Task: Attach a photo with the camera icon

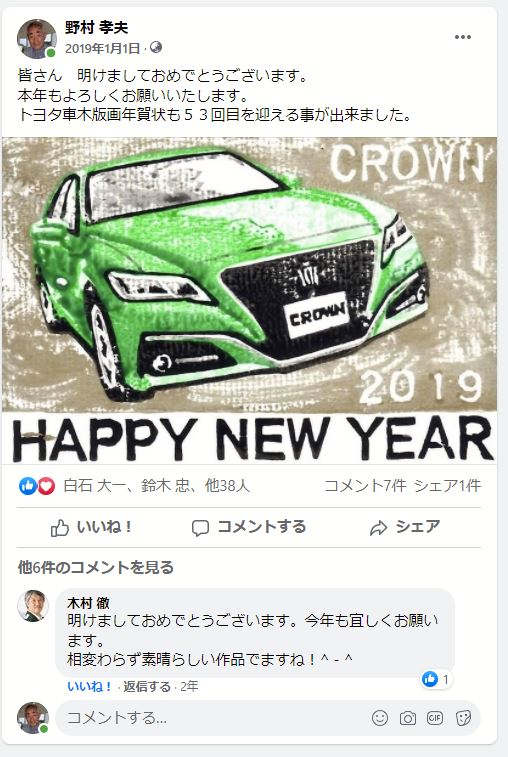Action: point(408,718)
